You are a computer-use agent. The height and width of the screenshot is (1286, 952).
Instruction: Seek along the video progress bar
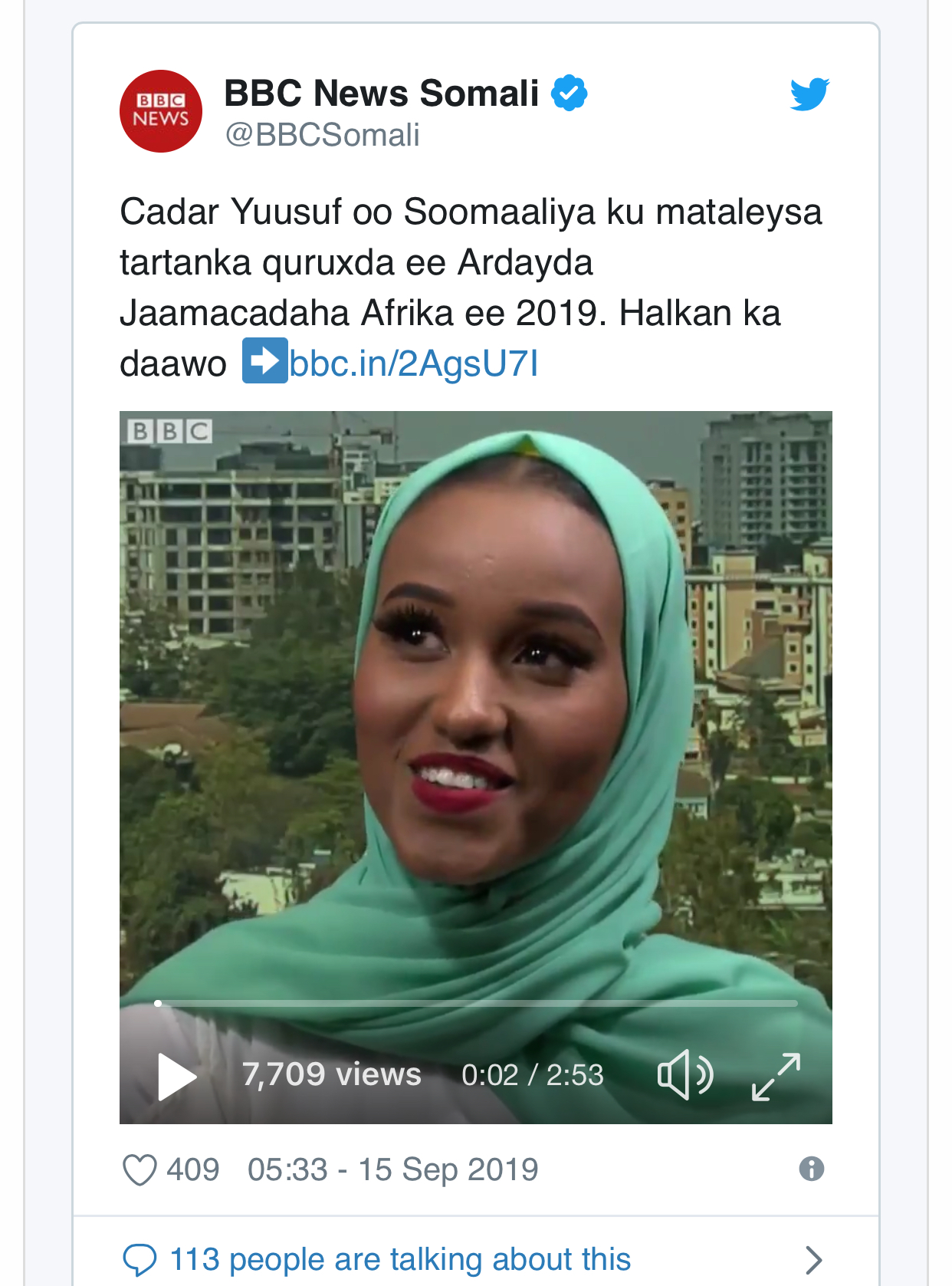[476, 1003]
